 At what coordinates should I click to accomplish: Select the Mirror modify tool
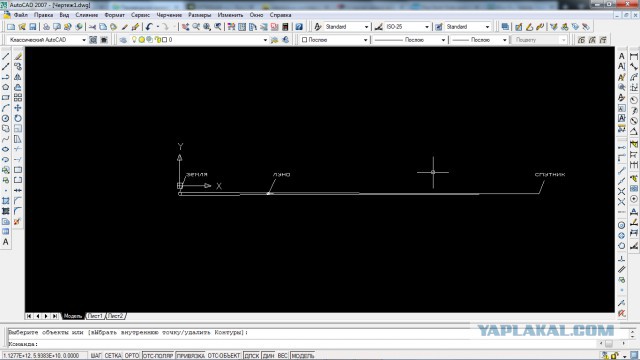point(18,77)
